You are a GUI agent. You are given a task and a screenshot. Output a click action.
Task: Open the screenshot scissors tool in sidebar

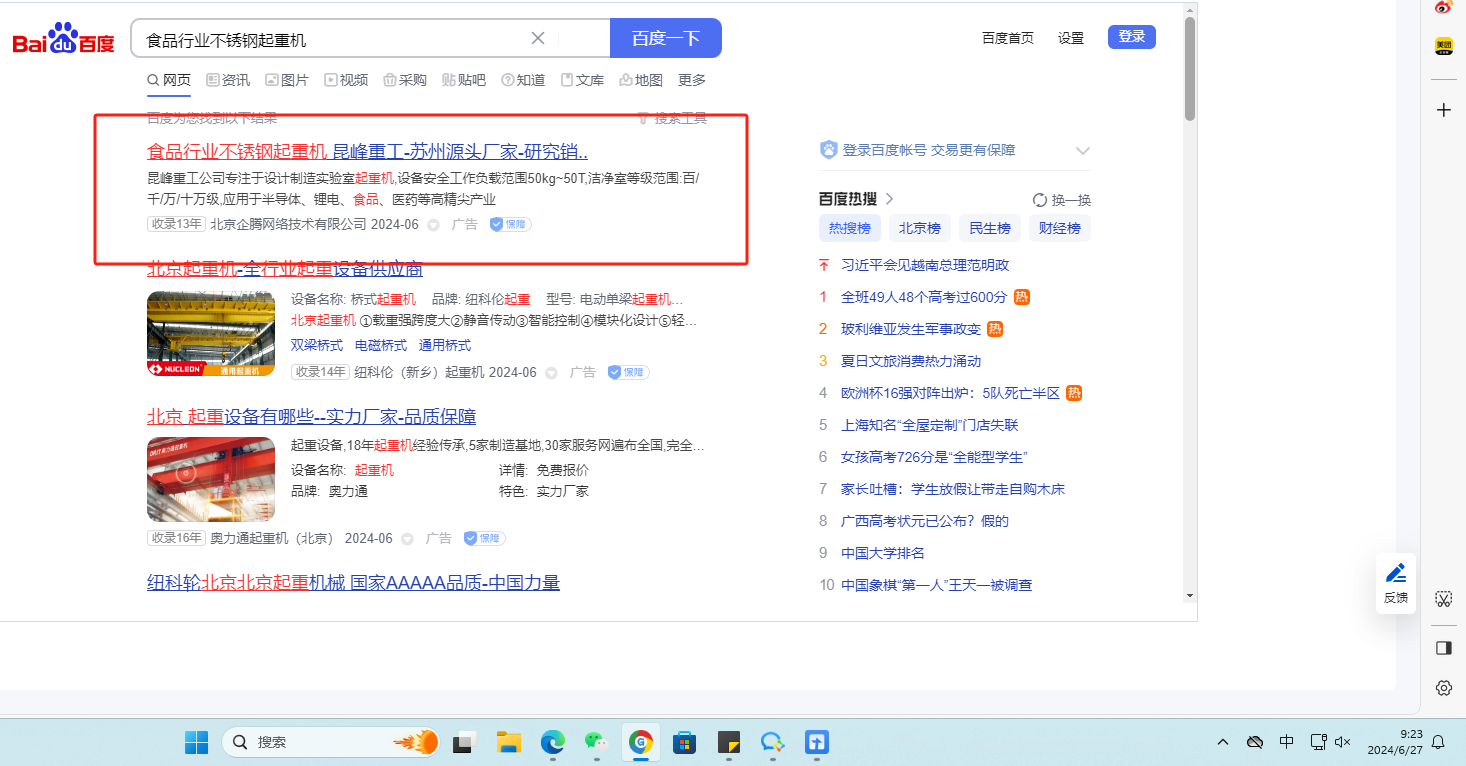1443,599
